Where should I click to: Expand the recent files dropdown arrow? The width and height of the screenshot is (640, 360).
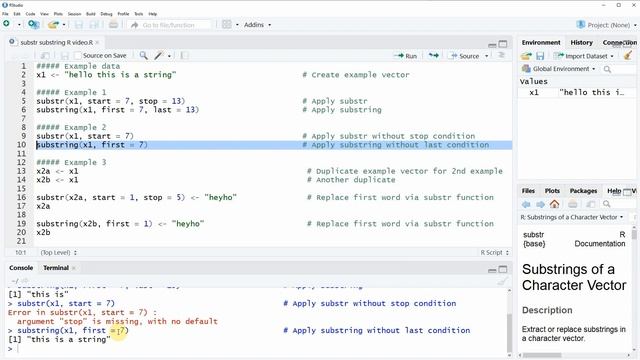[x=64, y=25]
